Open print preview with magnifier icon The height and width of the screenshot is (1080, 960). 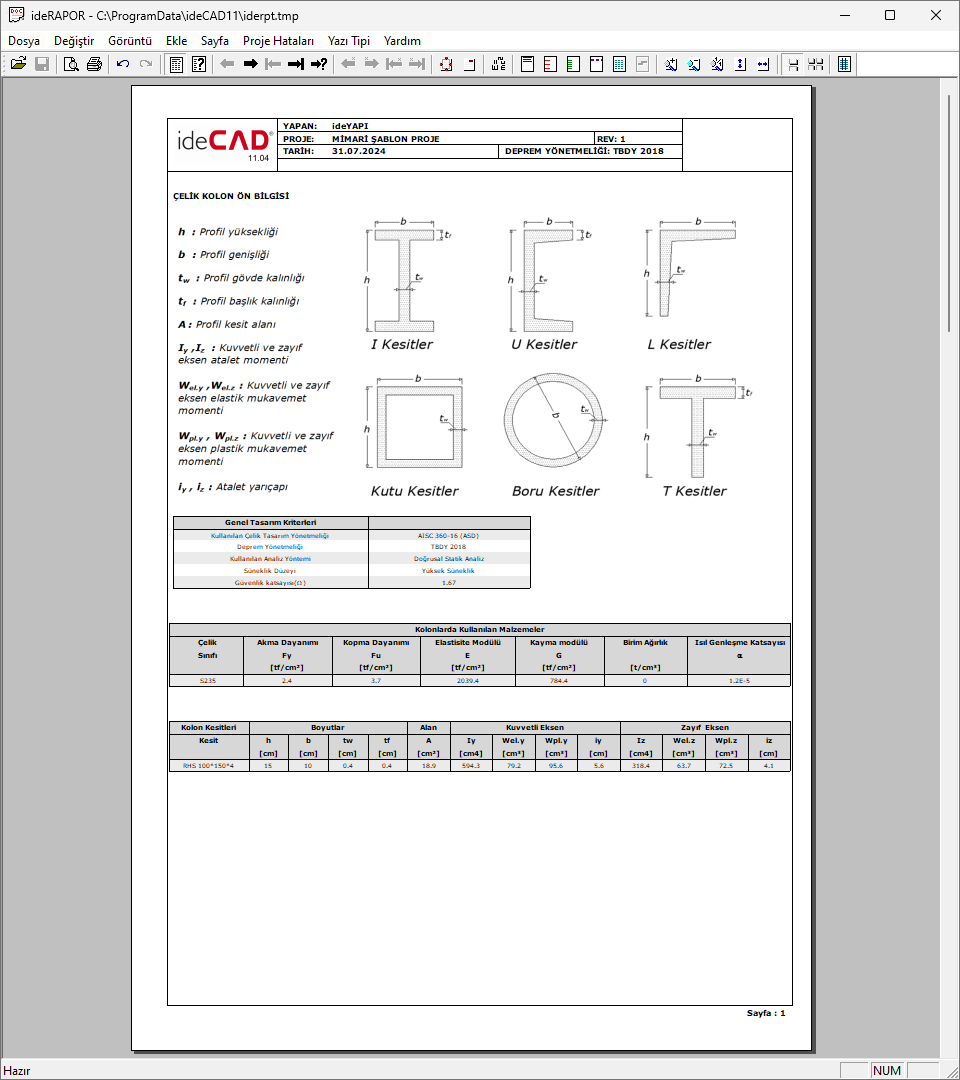tap(72, 64)
